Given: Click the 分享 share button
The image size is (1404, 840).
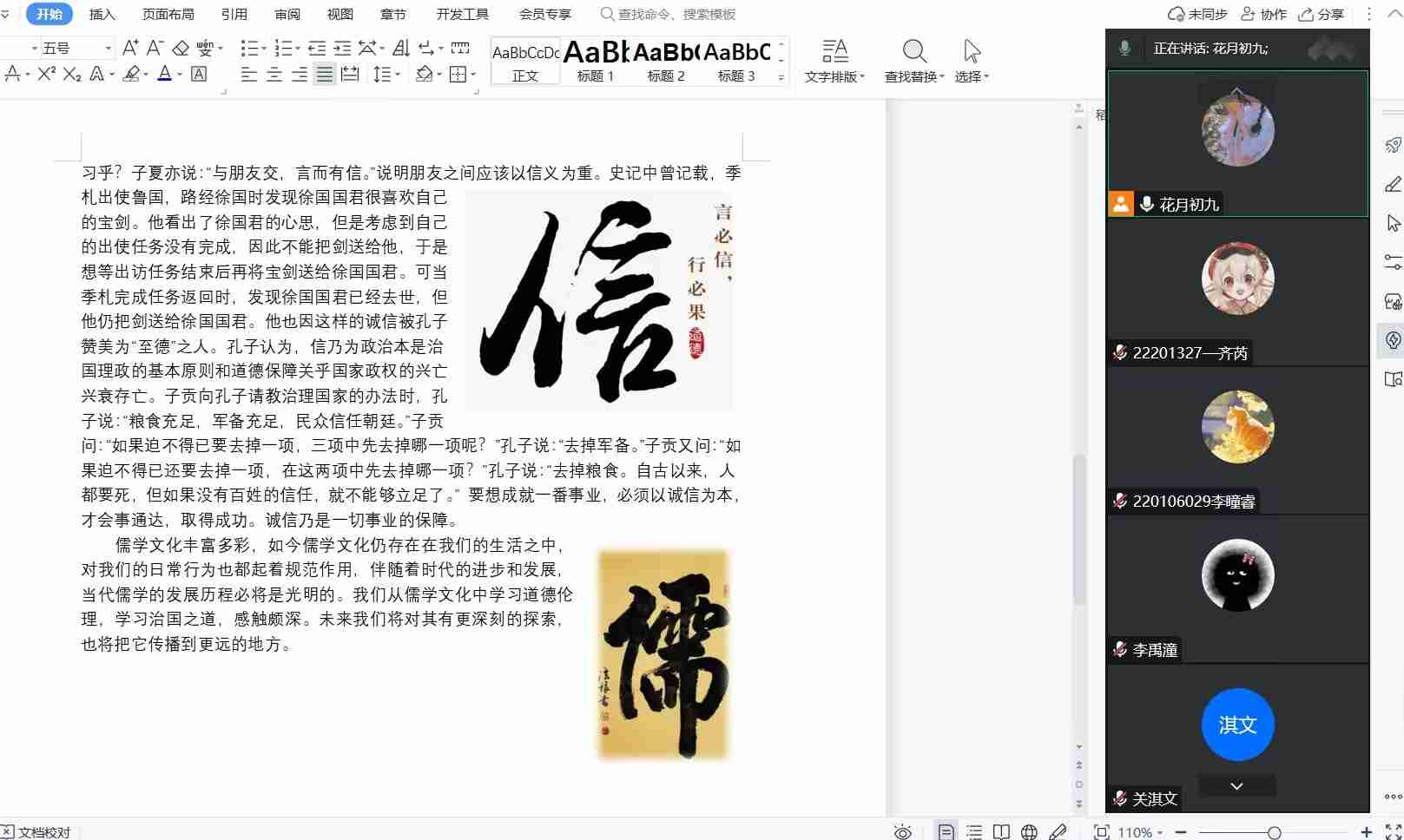Looking at the screenshot, I should [1322, 14].
